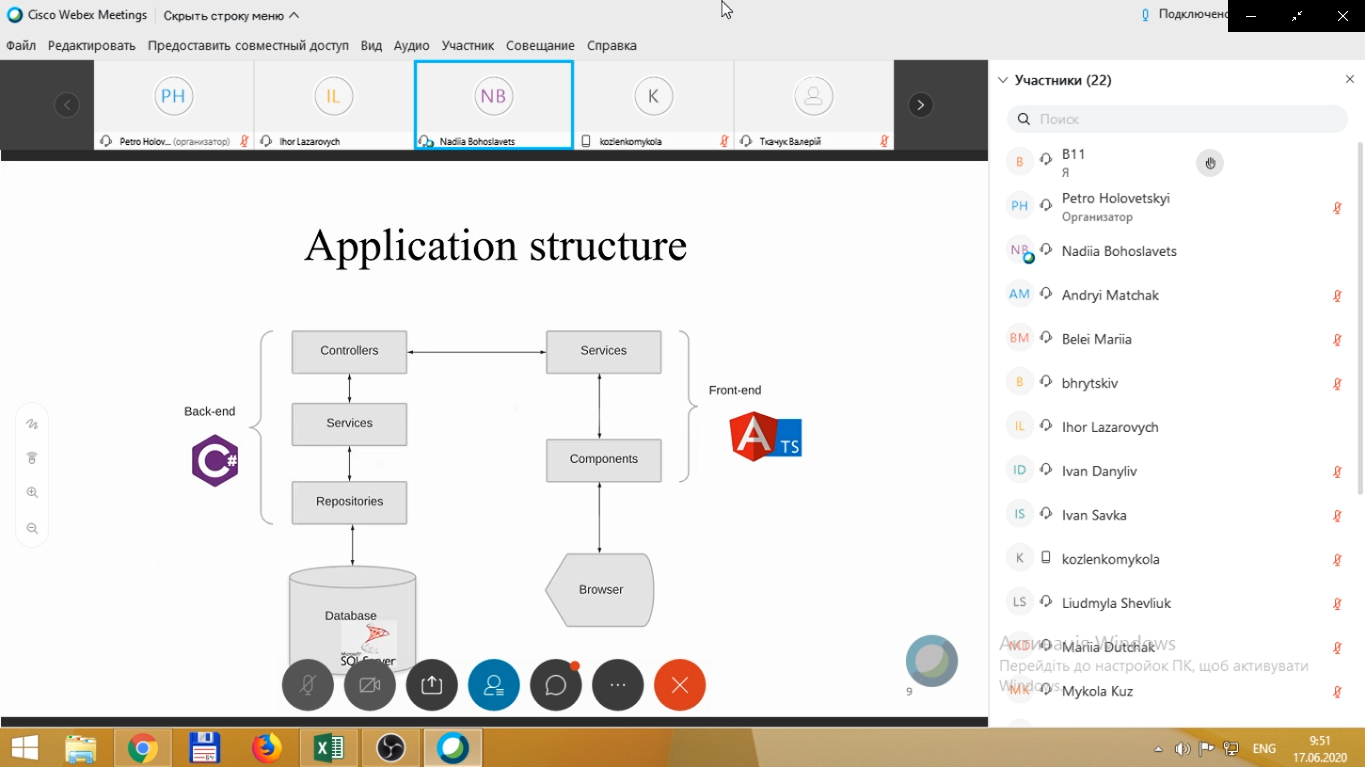Unmute the microphone in the meeting controls
The image size is (1365, 767).
[x=308, y=686]
